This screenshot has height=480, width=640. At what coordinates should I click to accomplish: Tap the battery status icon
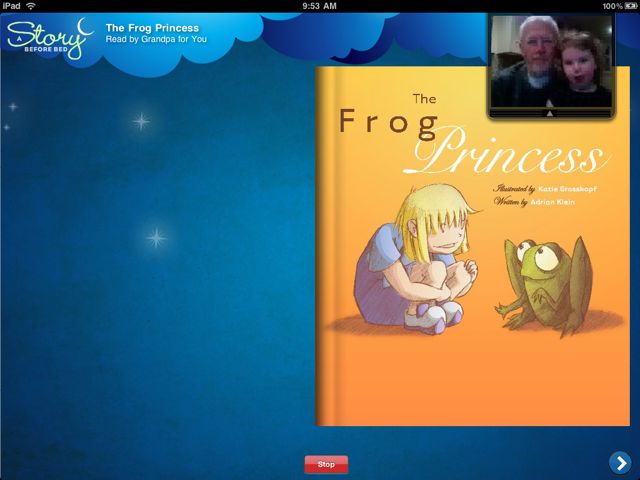coord(631,6)
